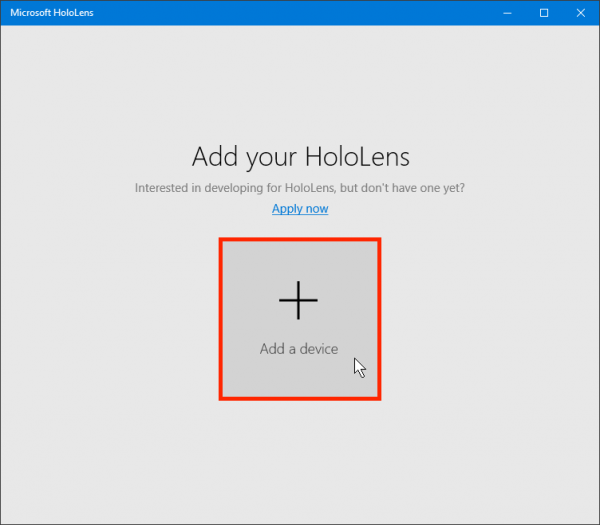
Task: Open the Apply now link
Action: [300, 209]
